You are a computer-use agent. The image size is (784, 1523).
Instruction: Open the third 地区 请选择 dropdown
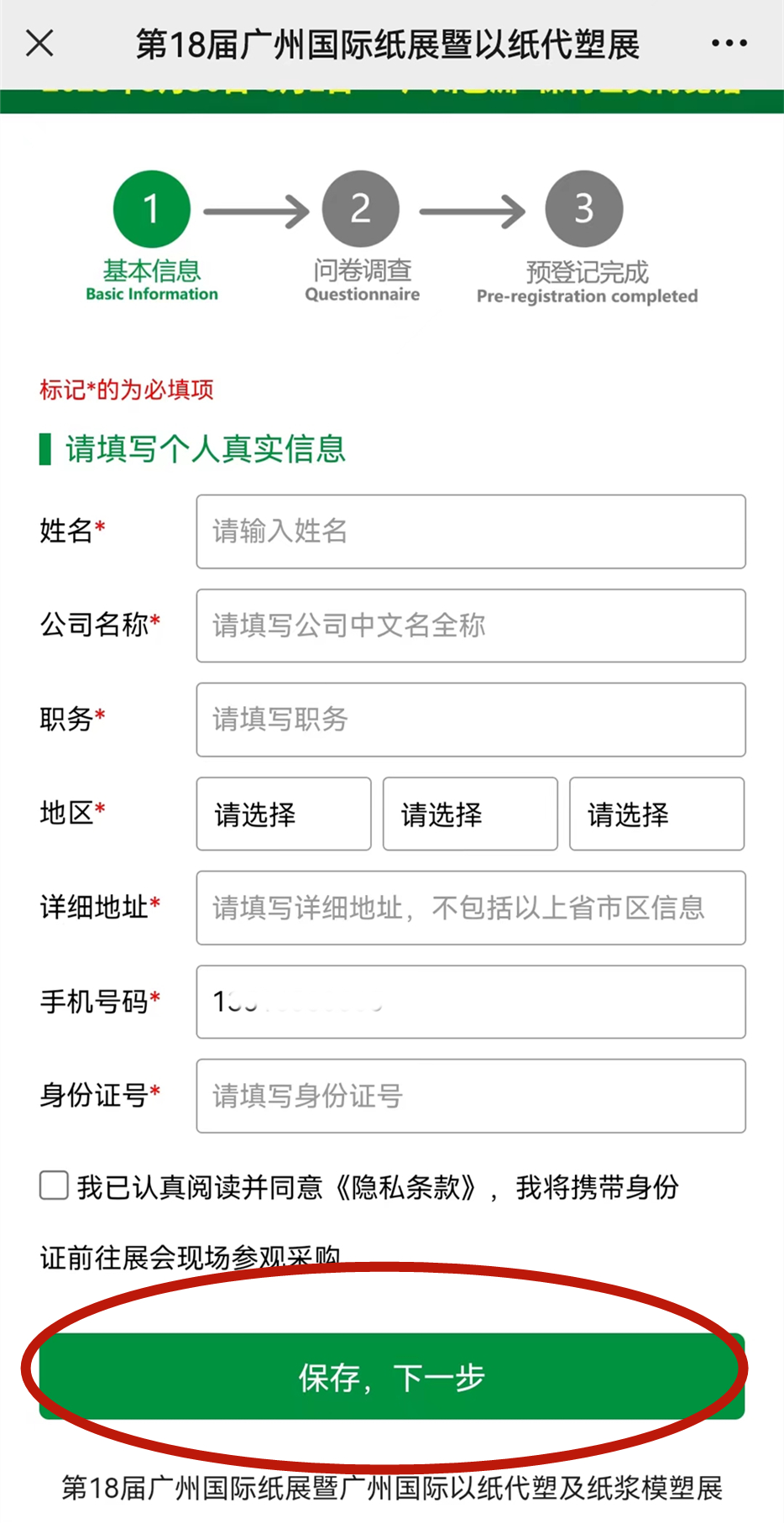656,814
